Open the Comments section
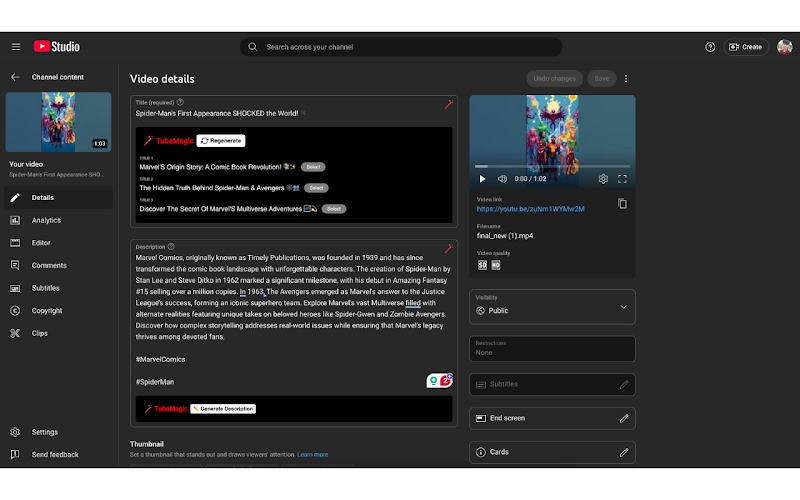 [x=58, y=265]
